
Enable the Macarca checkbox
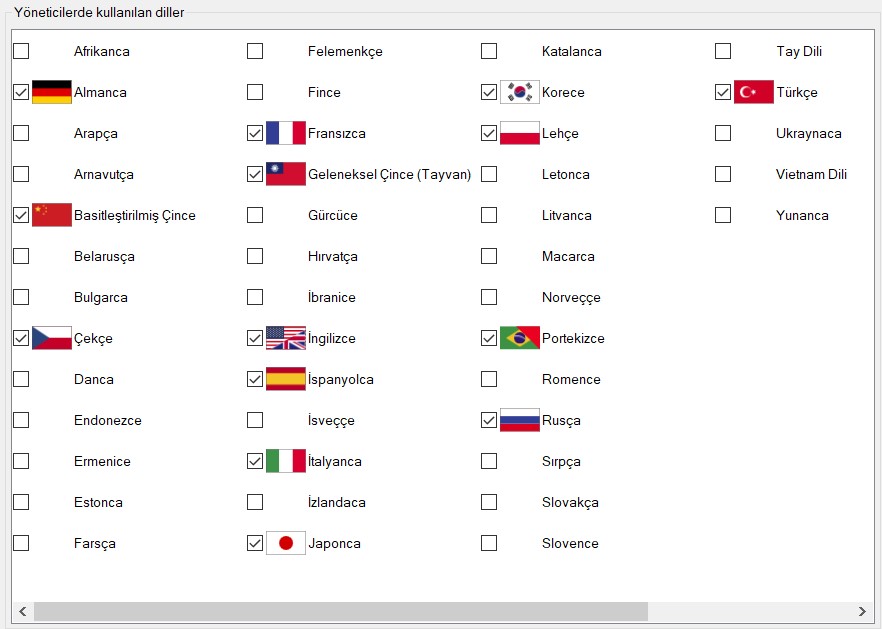tap(489, 256)
